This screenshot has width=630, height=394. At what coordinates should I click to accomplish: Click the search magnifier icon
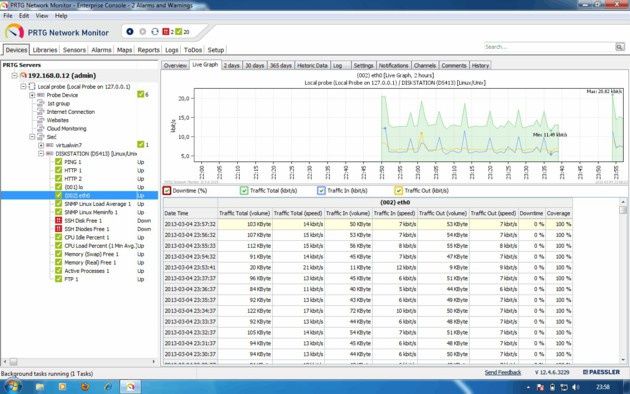620,47
